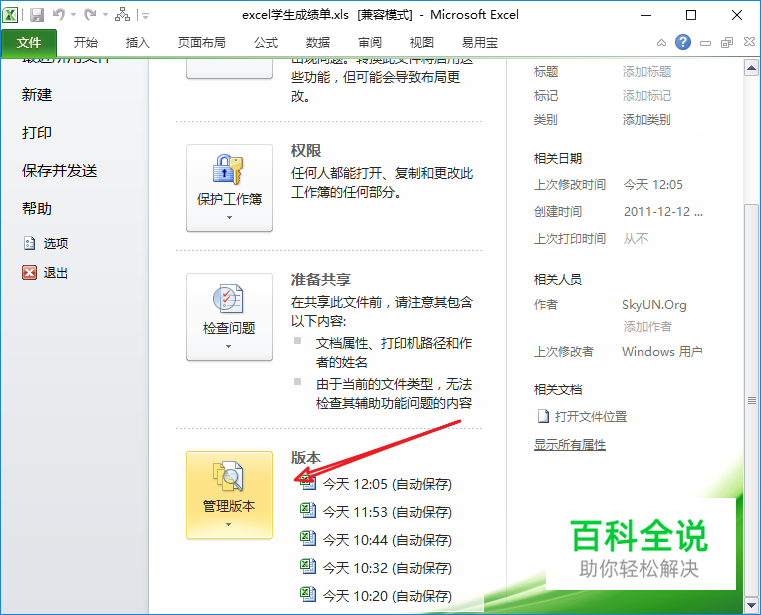The image size is (761, 615).
Task: Click the magnifier documents icon of 管理版本
Action: point(228,476)
